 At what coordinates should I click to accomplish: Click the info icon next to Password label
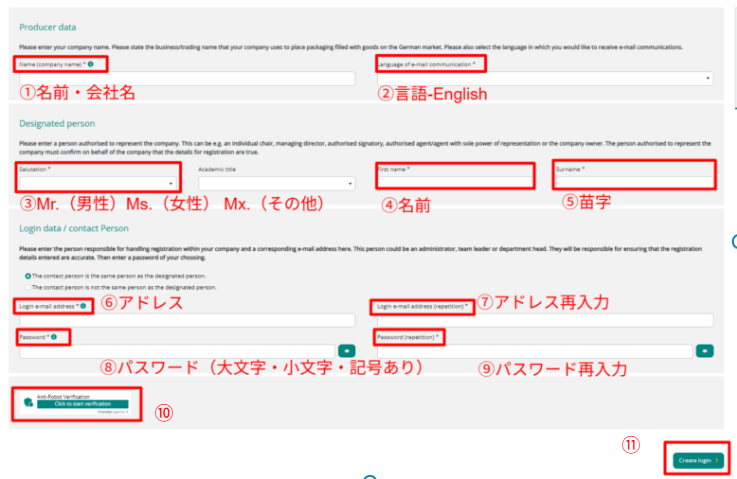coord(52,337)
